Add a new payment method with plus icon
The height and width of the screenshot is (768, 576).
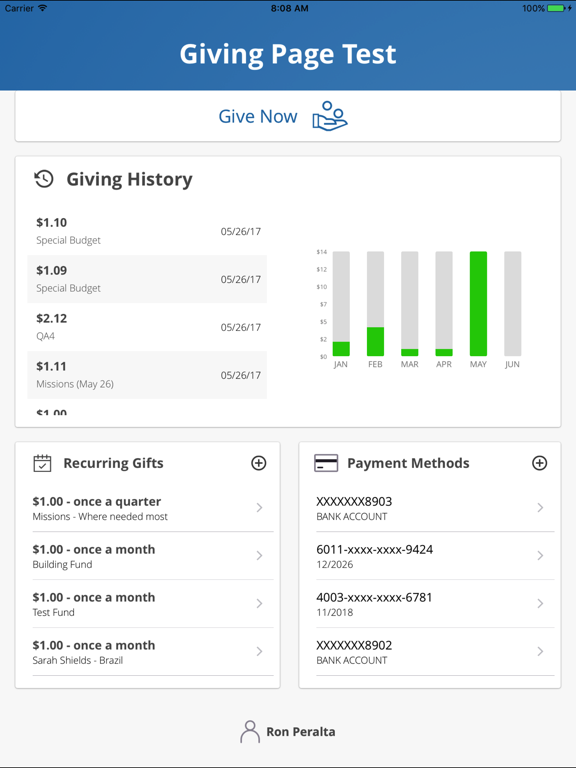539,463
